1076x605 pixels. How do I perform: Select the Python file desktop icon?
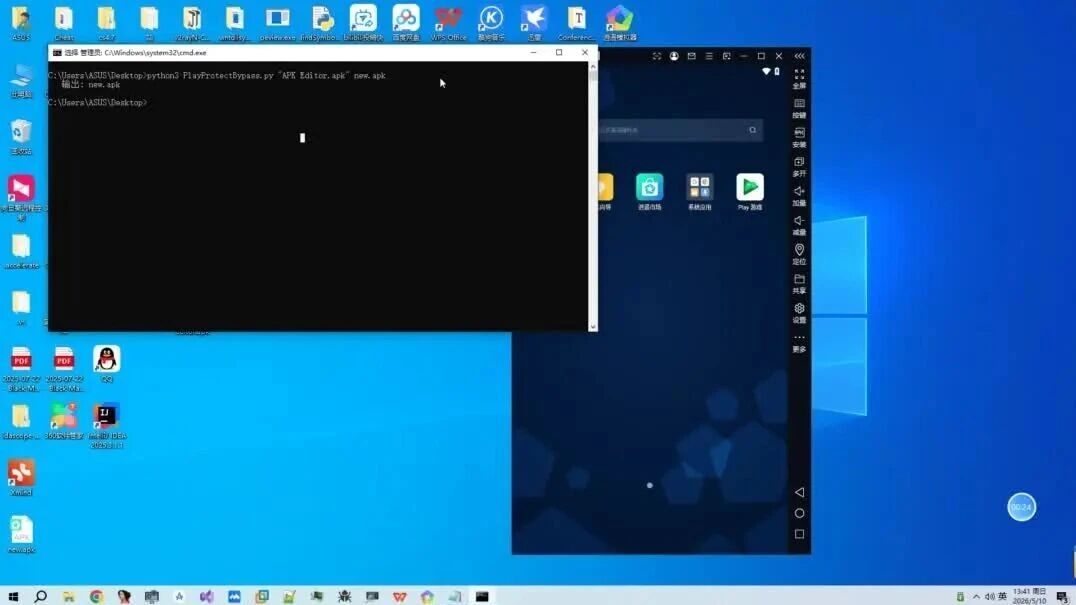click(x=320, y=23)
